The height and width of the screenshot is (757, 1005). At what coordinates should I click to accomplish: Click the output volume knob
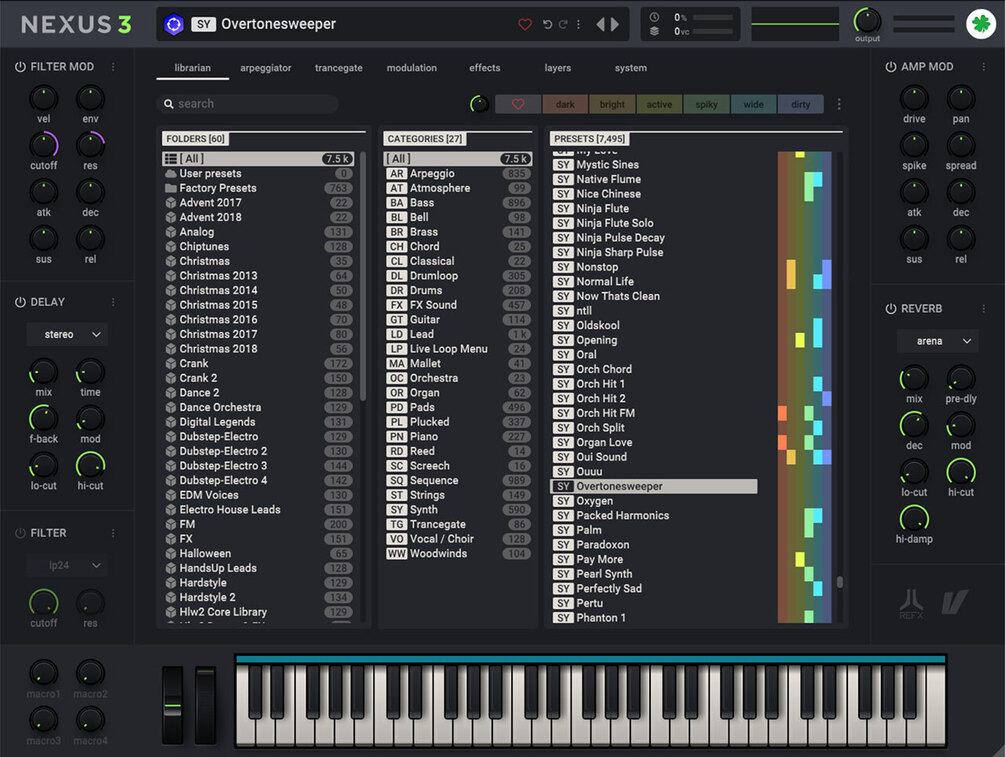[x=867, y=21]
